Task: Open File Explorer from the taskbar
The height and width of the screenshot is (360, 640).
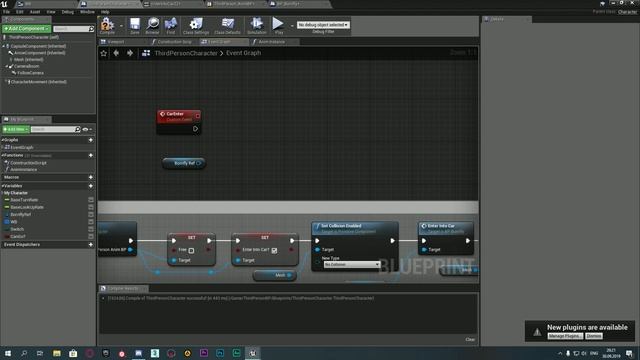Action: point(57,353)
